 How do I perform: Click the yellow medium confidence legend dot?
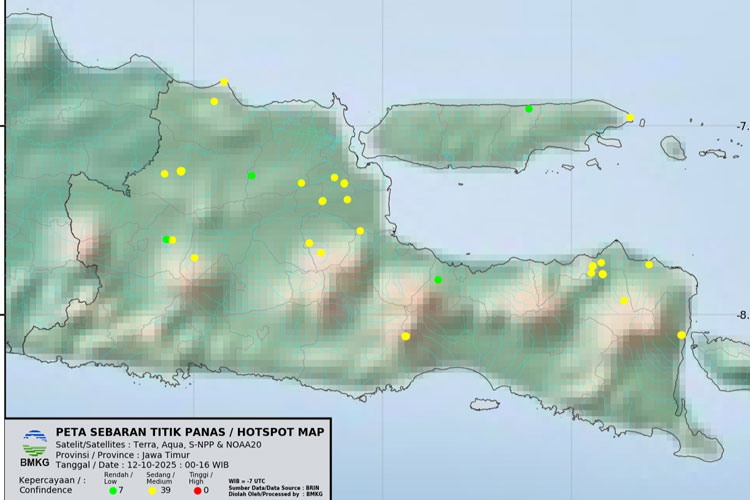pos(153,490)
